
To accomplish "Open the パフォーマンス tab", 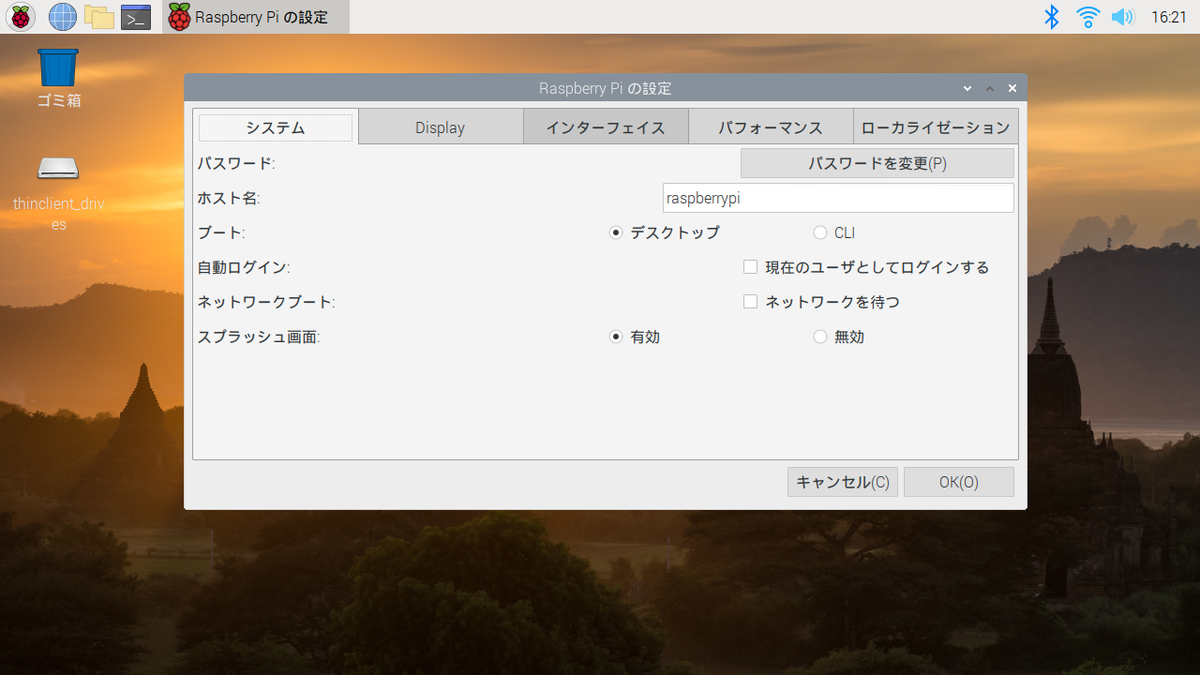I will tap(770, 127).
